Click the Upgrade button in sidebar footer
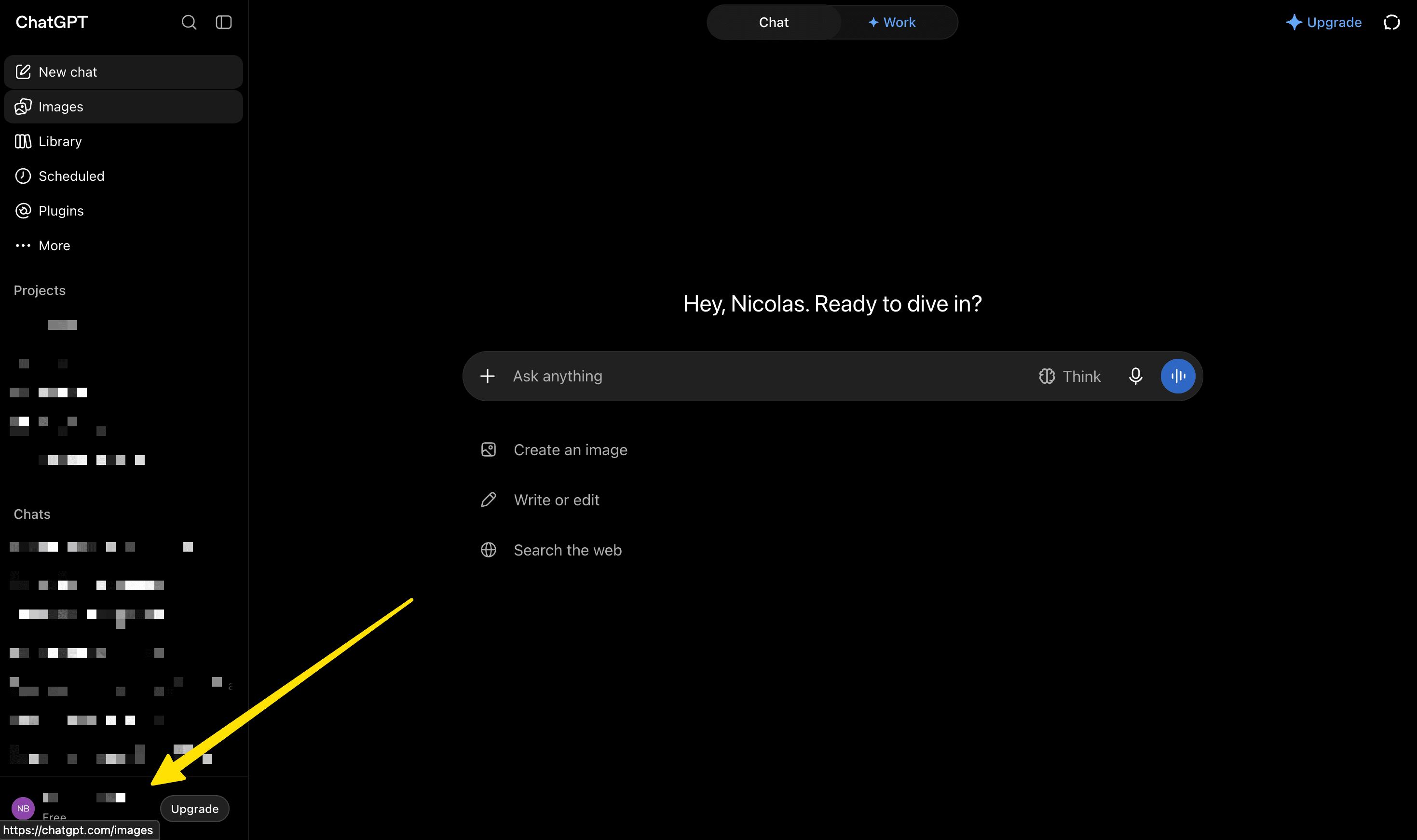 click(x=195, y=809)
